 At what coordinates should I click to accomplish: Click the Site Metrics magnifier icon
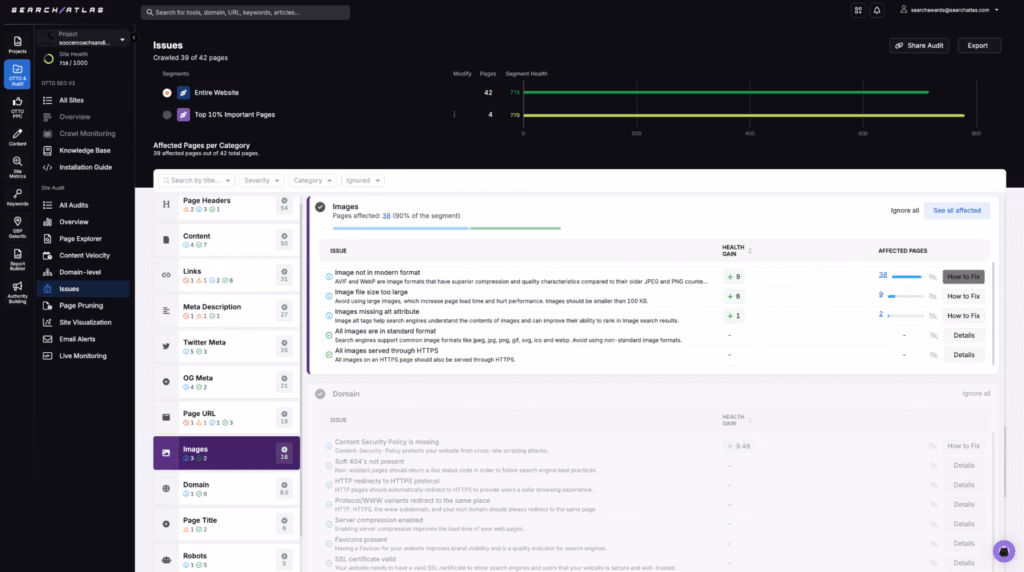[x=17, y=161]
